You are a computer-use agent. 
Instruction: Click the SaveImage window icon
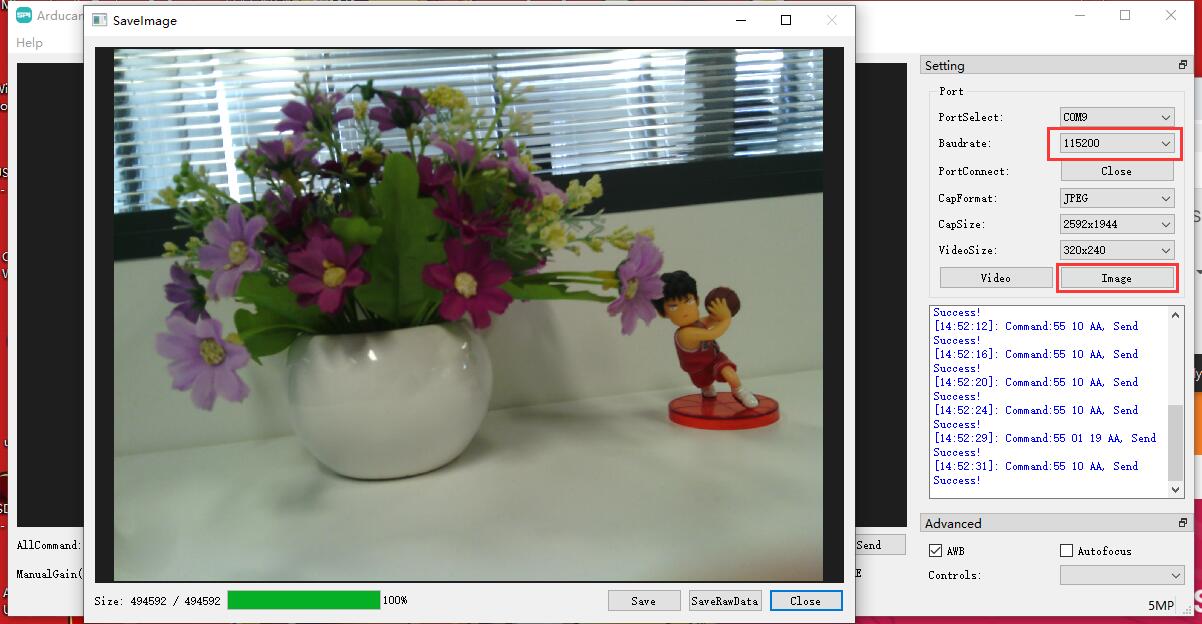pos(100,20)
